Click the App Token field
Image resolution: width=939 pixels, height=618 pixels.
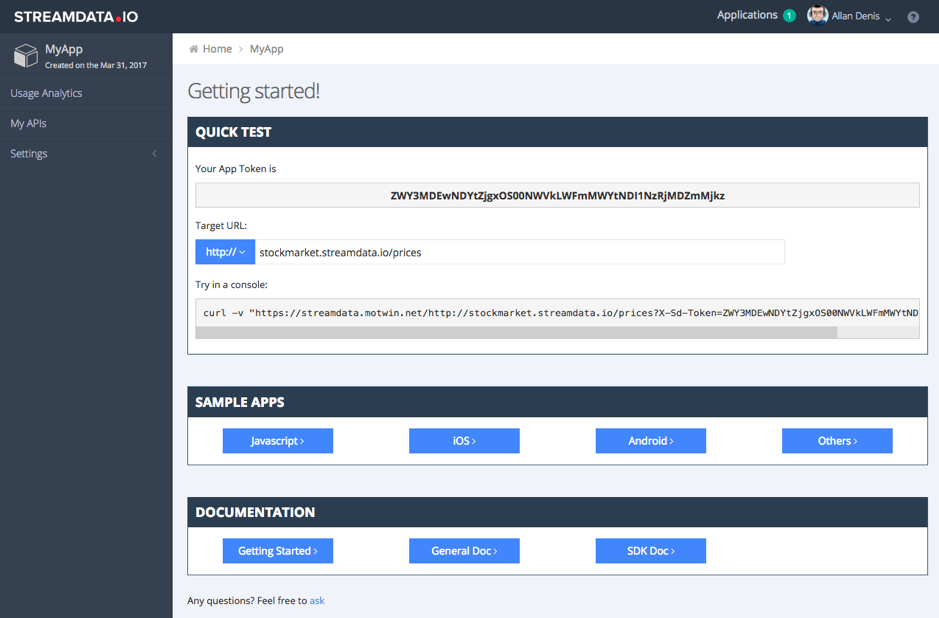[558, 195]
